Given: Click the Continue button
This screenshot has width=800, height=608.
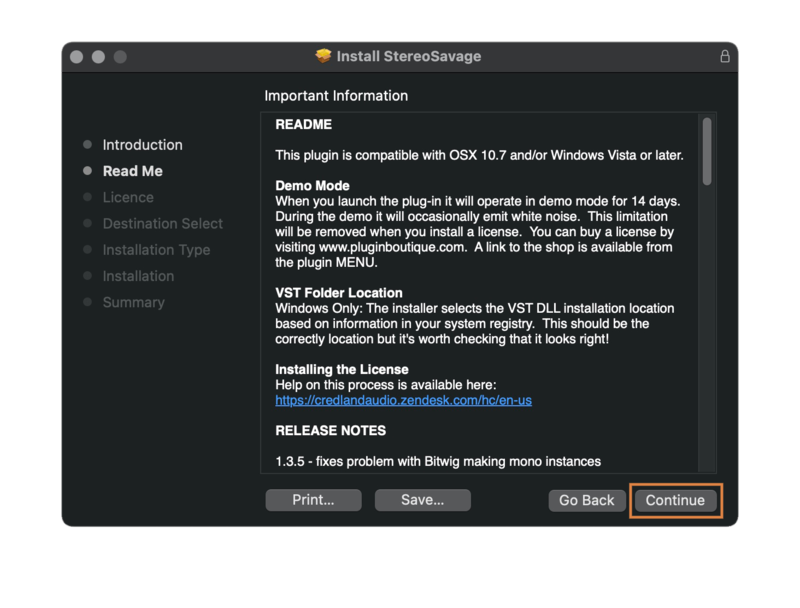Looking at the screenshot, I should point(675,500).
